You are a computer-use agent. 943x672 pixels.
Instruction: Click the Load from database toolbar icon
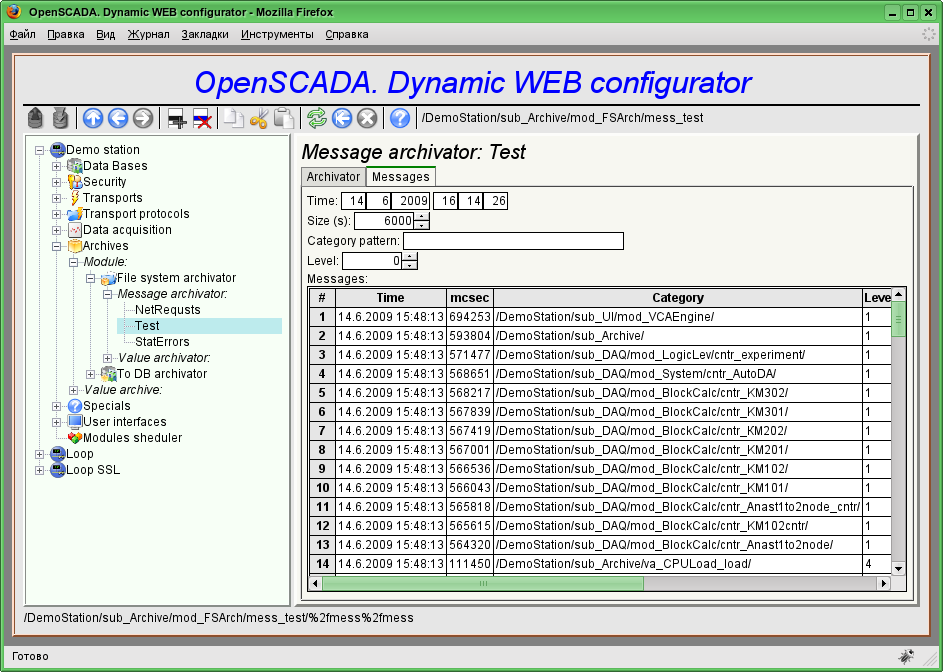[x=35, y=118]
